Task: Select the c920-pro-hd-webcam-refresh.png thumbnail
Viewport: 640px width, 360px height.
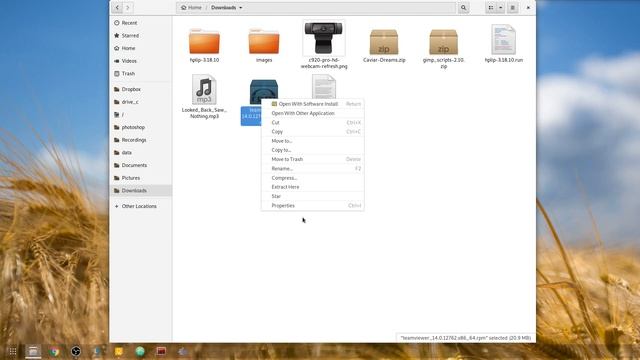Action: pyautogui.click(x=324, y=38)
